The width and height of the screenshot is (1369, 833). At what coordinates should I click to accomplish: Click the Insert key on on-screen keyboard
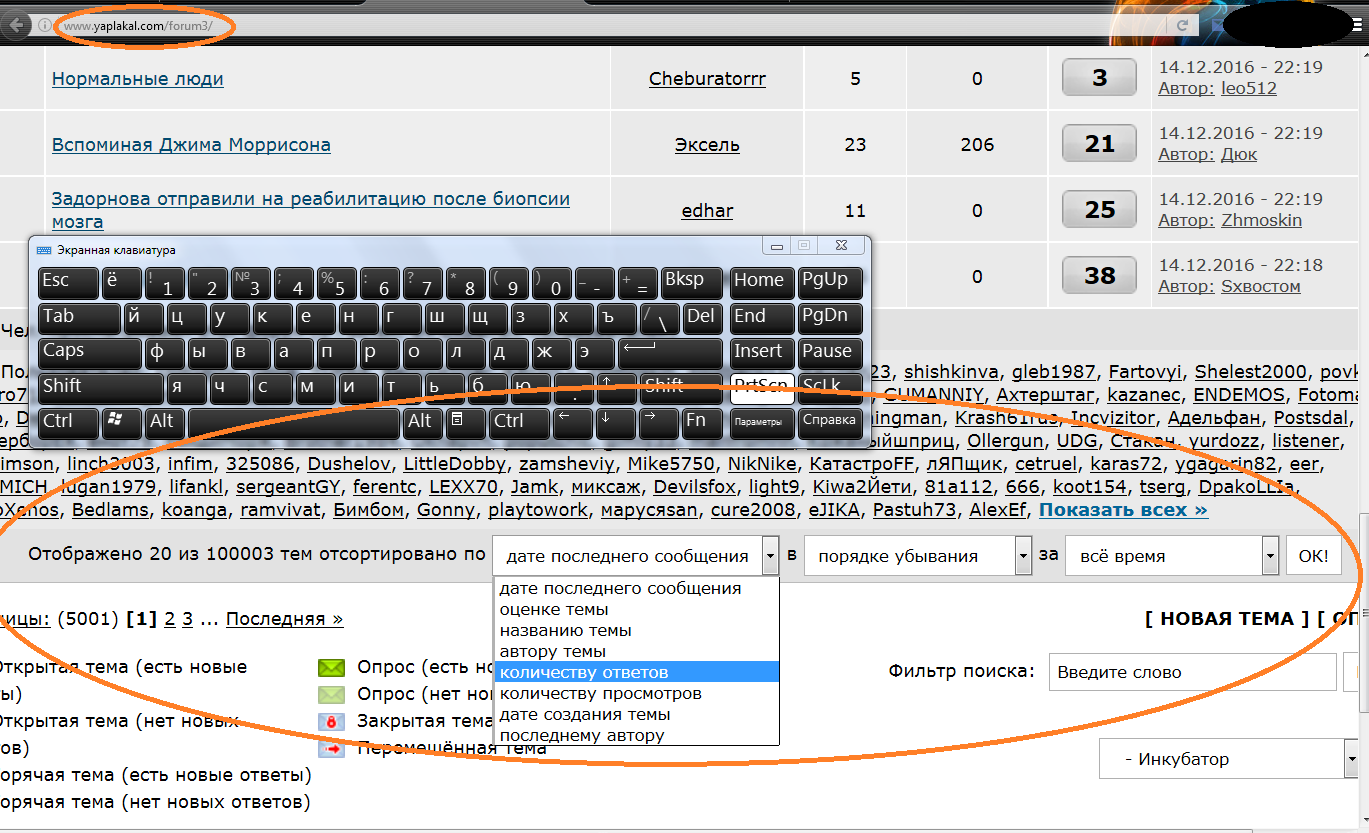point(762,353)
